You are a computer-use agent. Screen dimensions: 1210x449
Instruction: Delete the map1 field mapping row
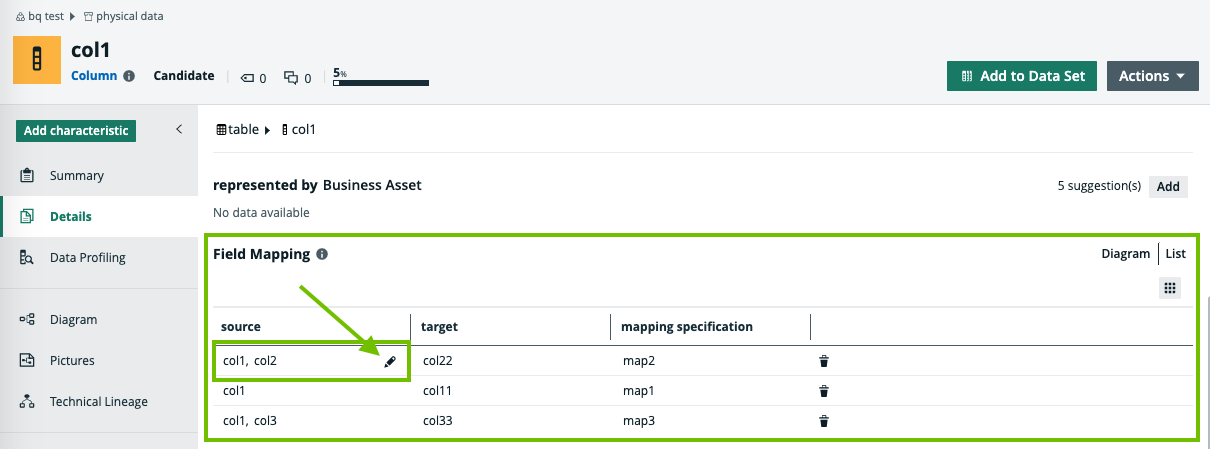pos(824,391)
